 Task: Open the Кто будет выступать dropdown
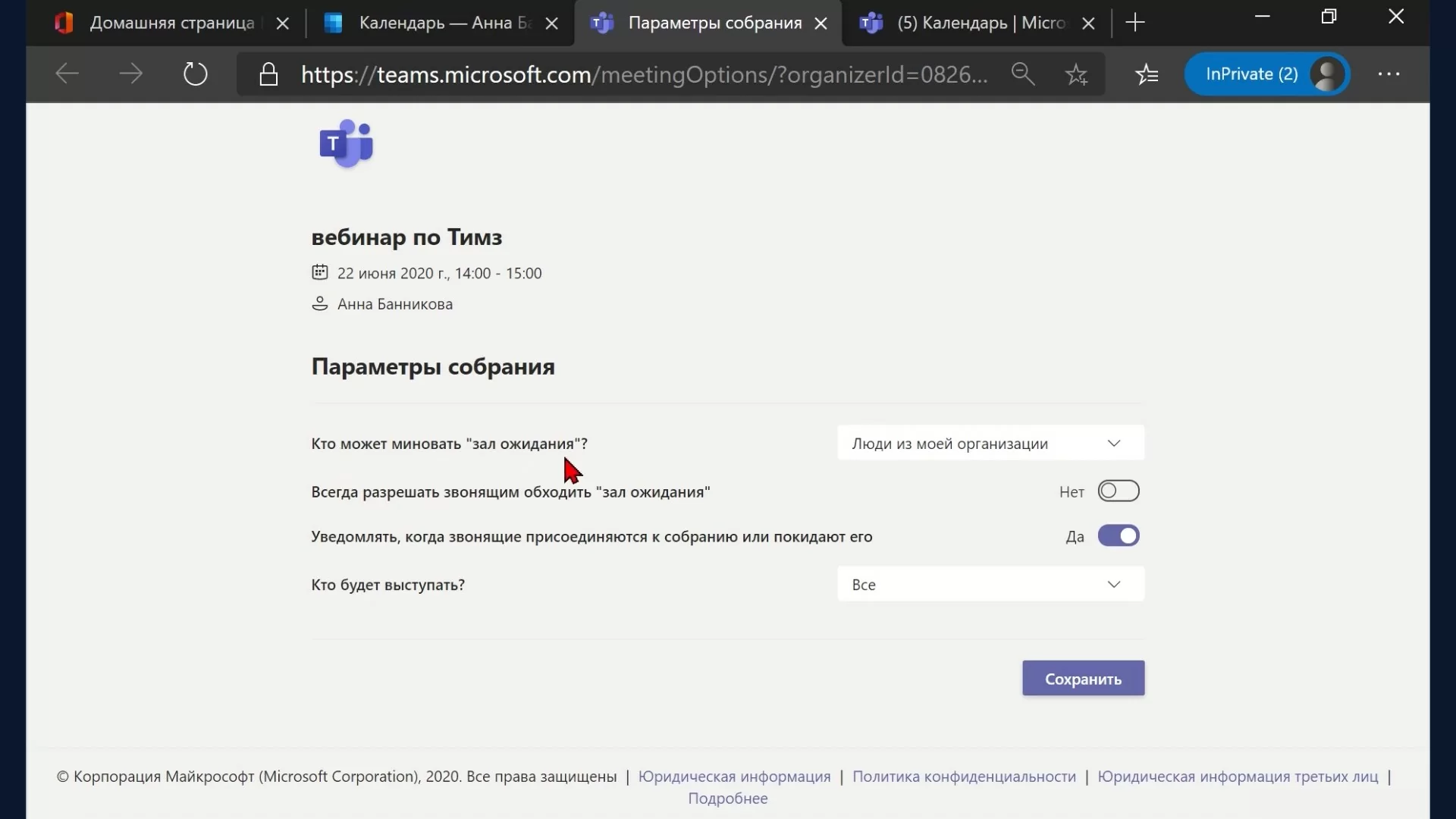pyautogui.click(x=990, y=584)
